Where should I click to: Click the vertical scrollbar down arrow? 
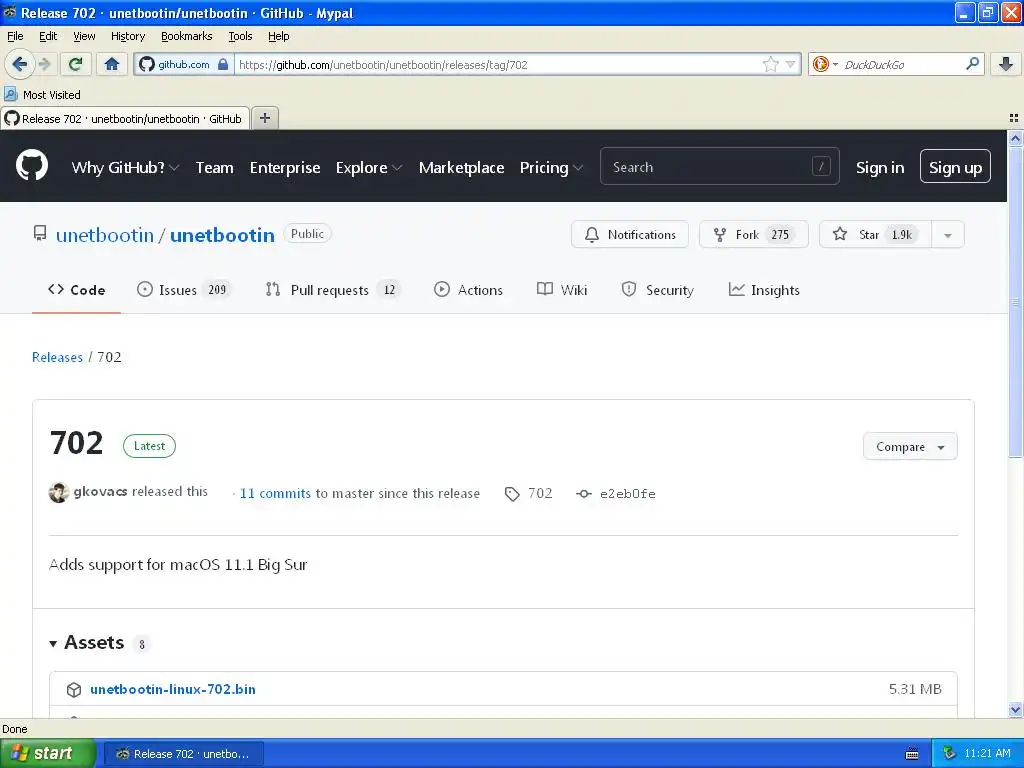1015,709
